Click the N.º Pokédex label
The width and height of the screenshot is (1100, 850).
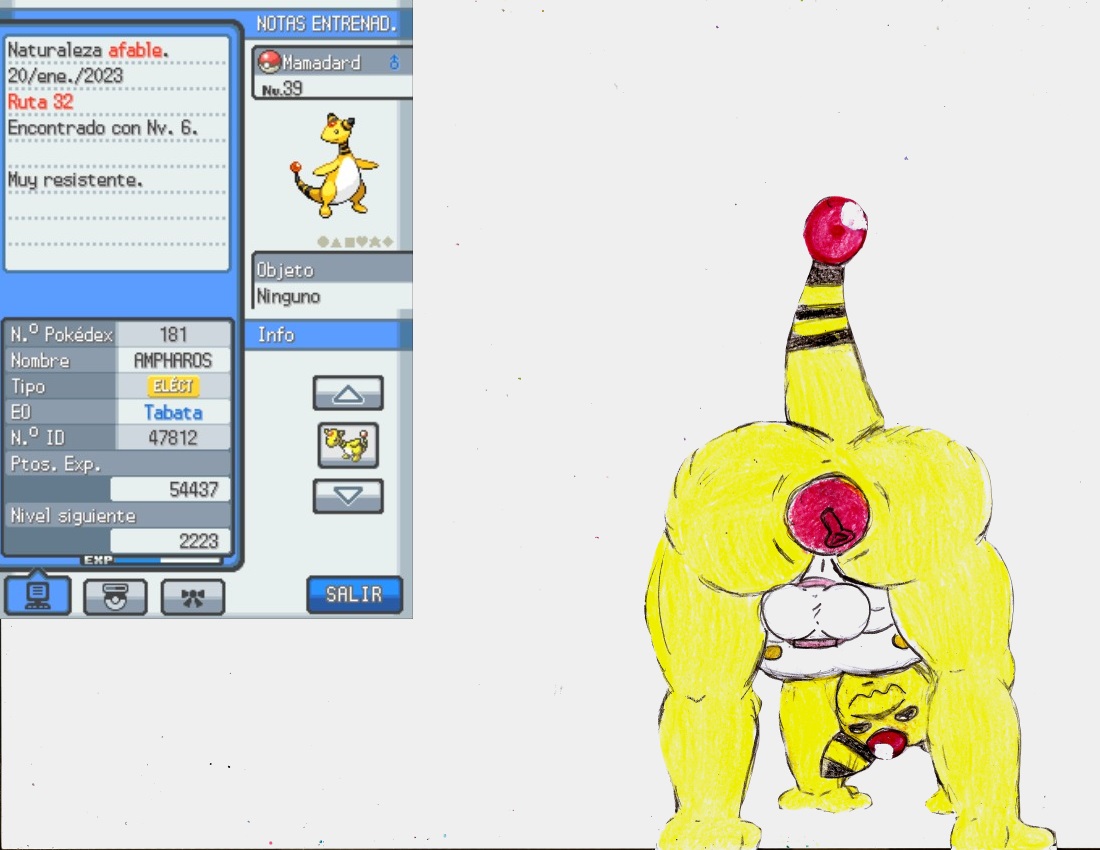62,335
